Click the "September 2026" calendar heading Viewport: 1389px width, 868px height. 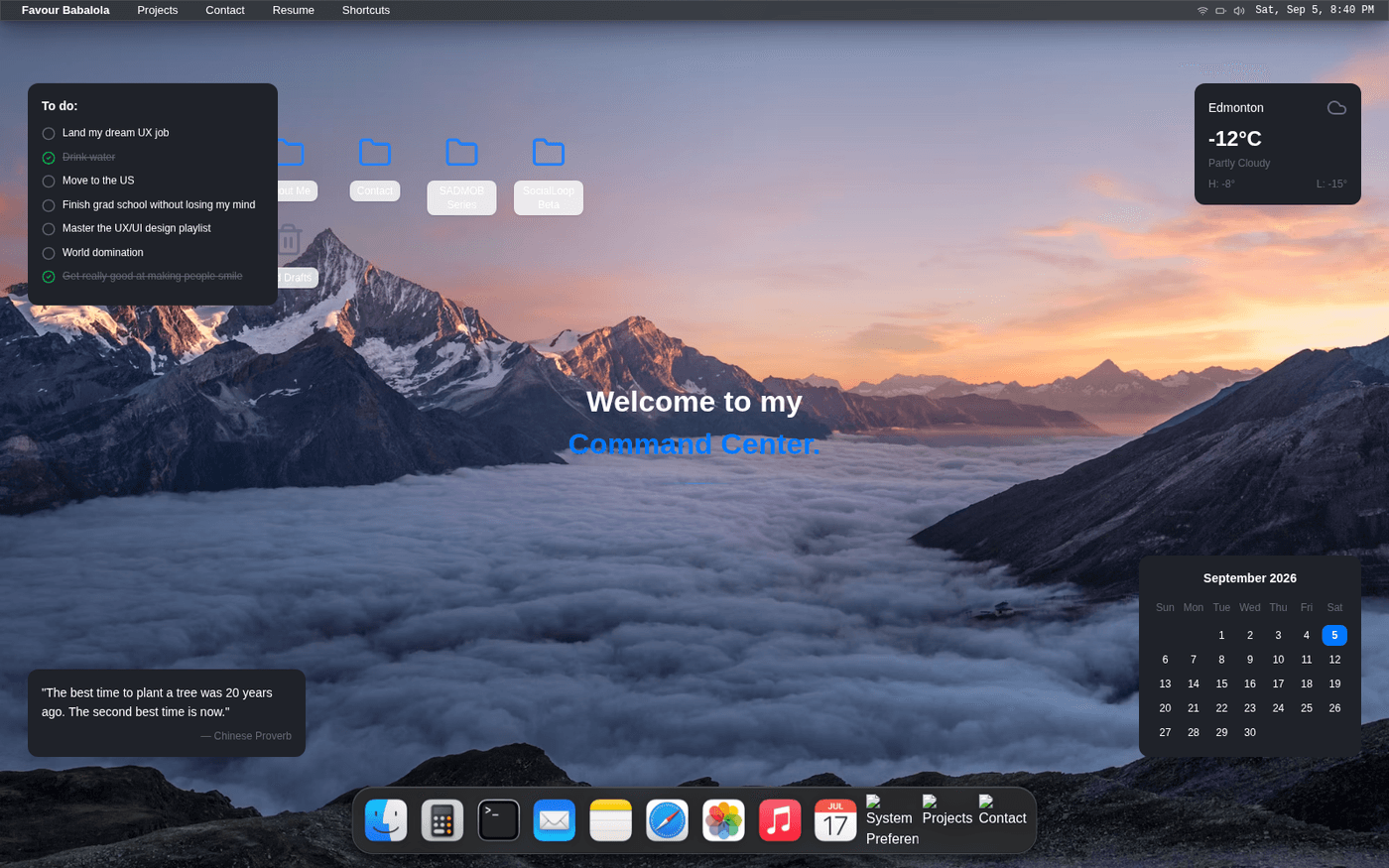pos(1250,578)
